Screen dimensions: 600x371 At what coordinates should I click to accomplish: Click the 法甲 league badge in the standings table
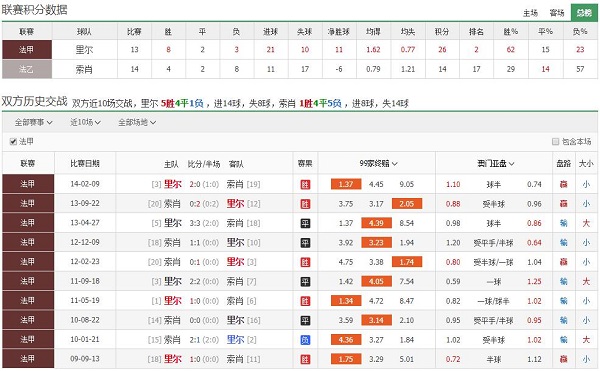[27, 50]
